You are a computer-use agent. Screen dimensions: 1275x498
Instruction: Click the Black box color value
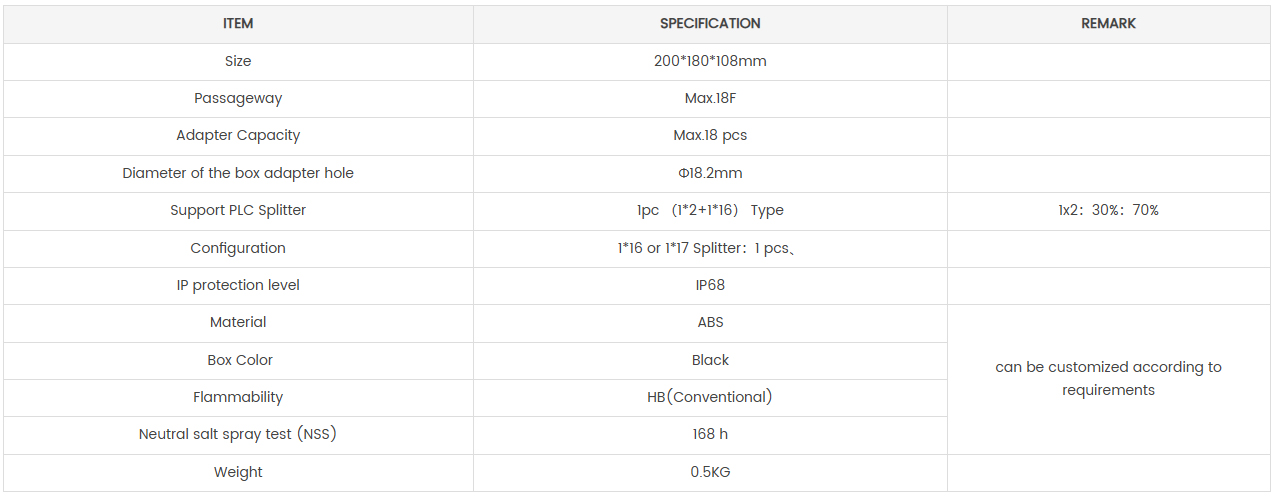(x=710, y=360)
